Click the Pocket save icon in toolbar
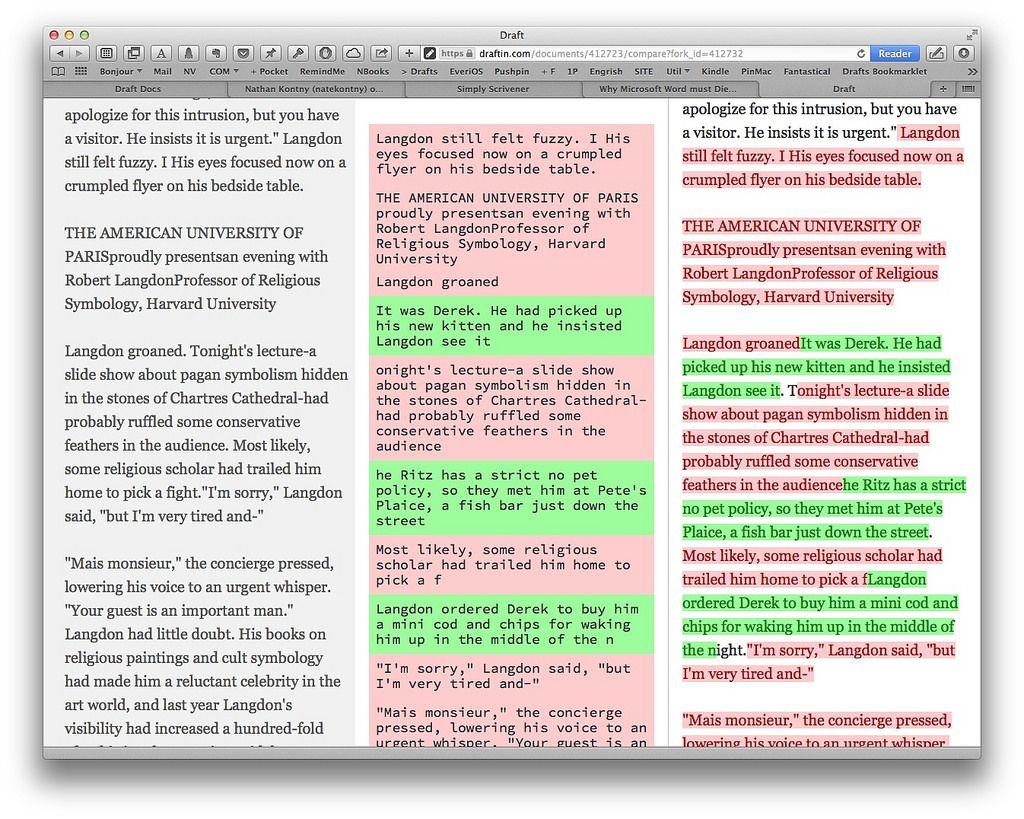This screenshot has width=1024, height=819. (243, 53)
